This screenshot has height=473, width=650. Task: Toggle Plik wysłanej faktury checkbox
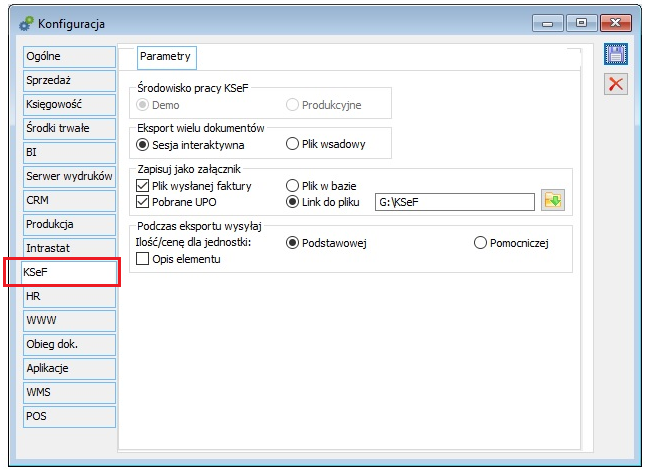click(142, 186)
